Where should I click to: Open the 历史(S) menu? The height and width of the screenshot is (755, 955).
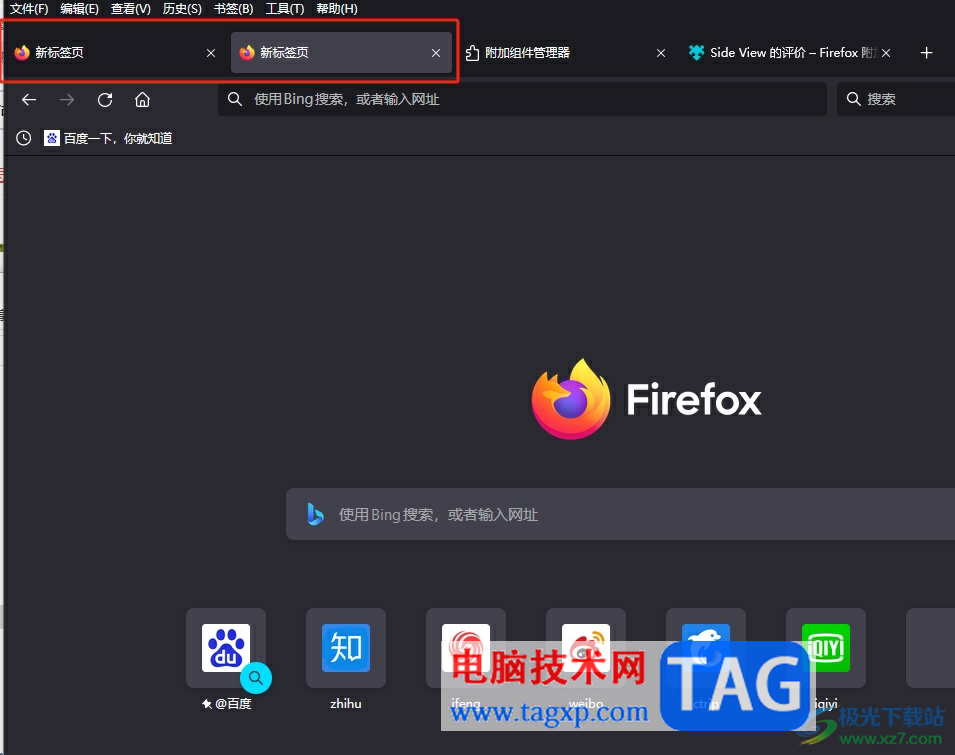(181, 9)
